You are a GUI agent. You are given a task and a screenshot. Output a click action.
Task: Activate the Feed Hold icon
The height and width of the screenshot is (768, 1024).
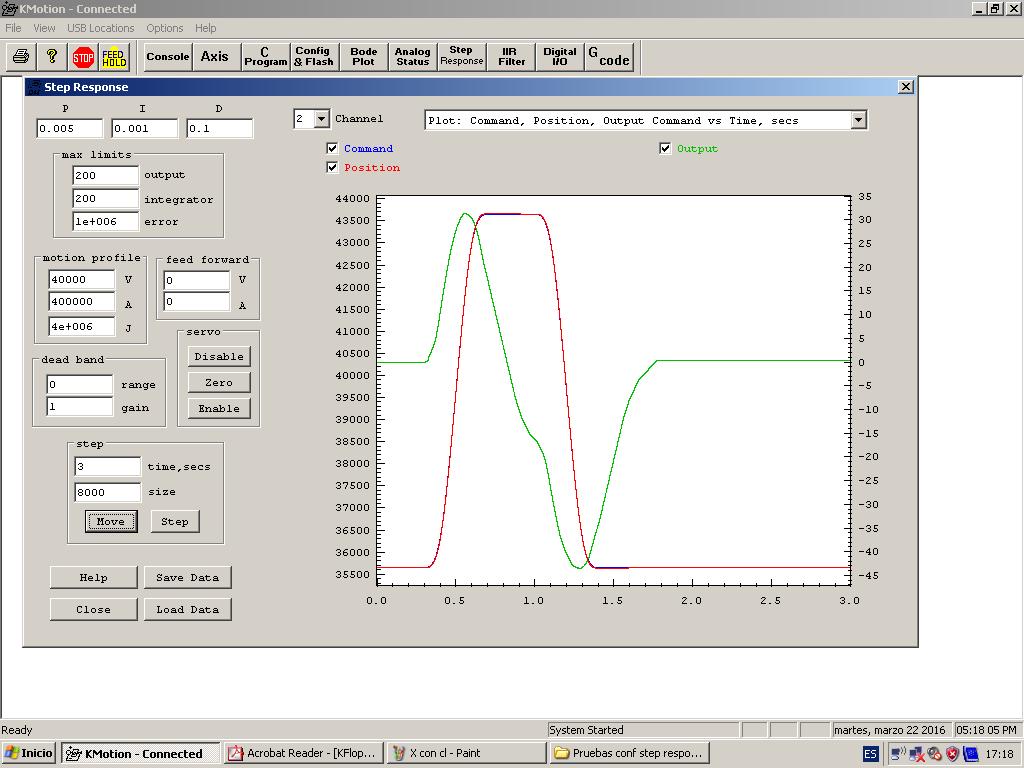pyautogui.click(x=114, y=57)
